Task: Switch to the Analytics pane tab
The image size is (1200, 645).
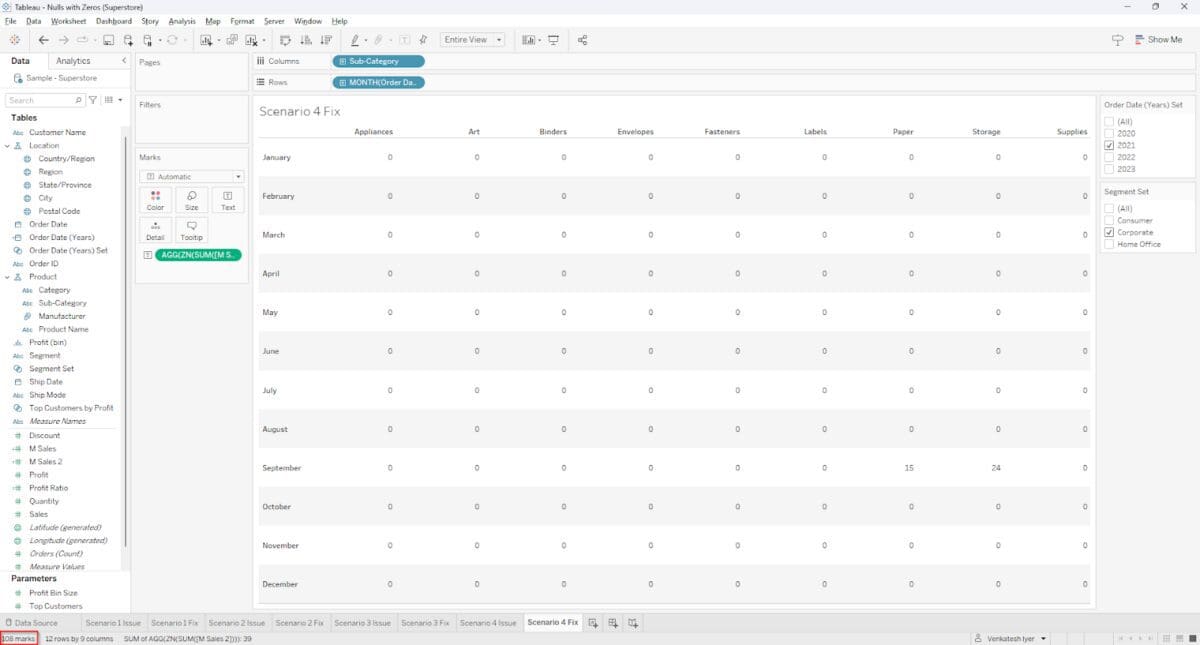Action: click(x=73, y=61)
